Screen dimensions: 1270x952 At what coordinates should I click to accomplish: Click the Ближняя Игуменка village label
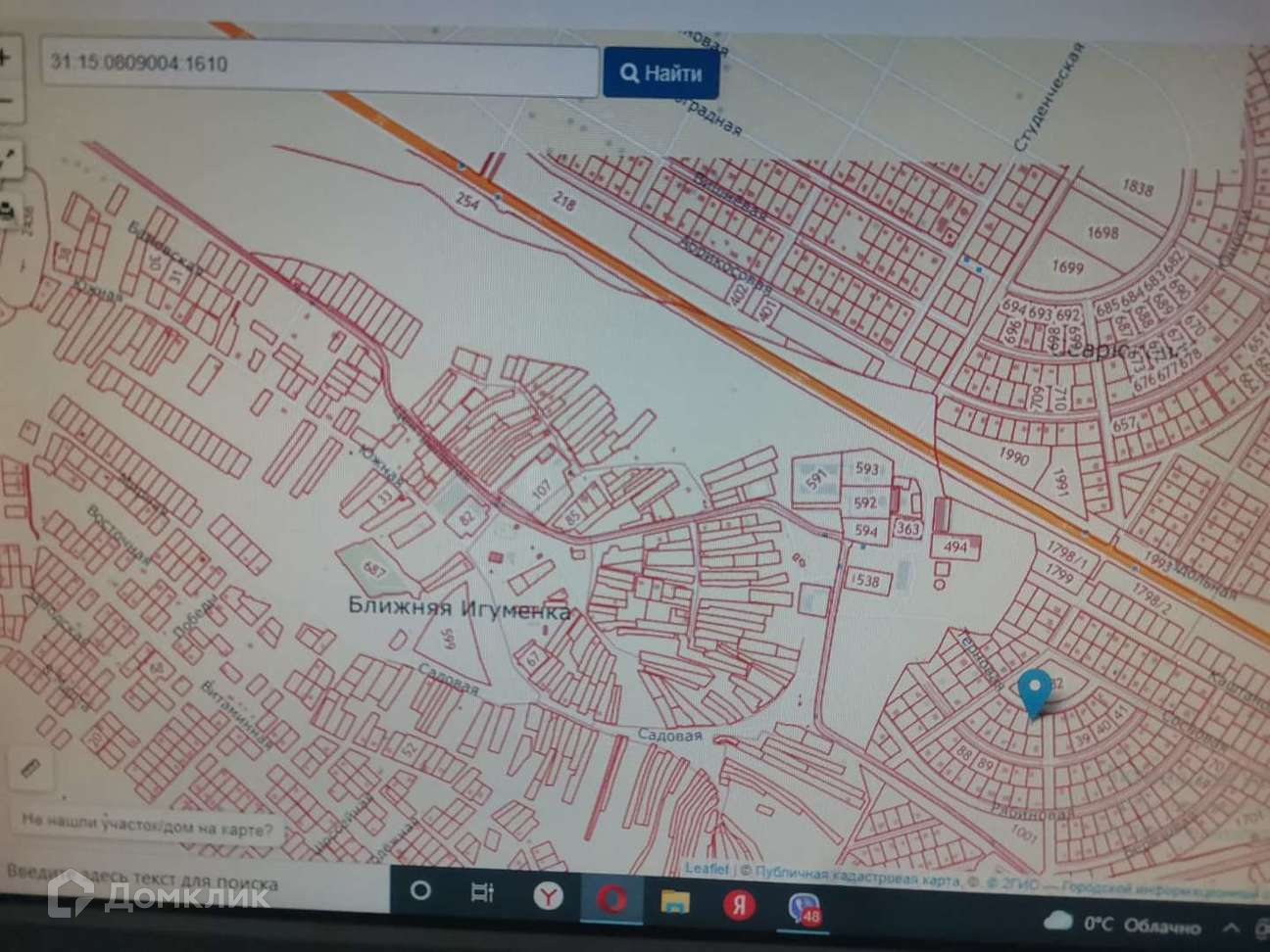click(x=460, y=608)
